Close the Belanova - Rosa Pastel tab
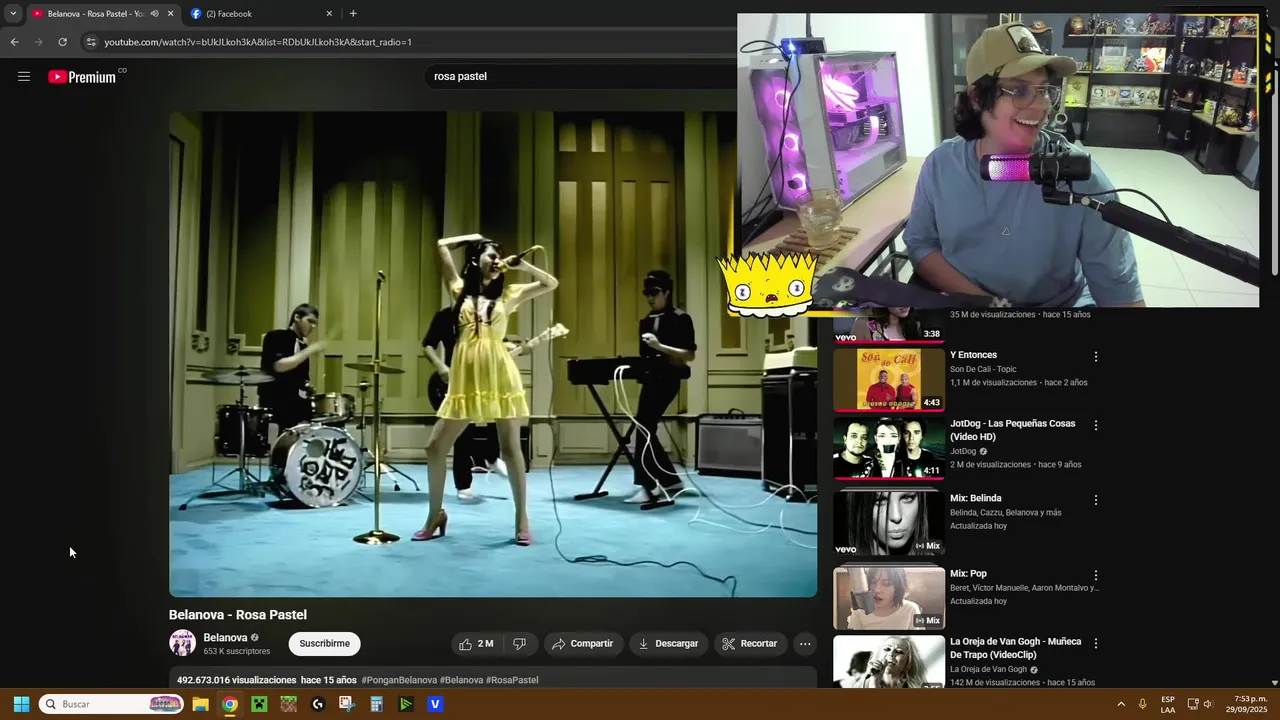Screen dimensions: 1280x720 coord(170,14)
